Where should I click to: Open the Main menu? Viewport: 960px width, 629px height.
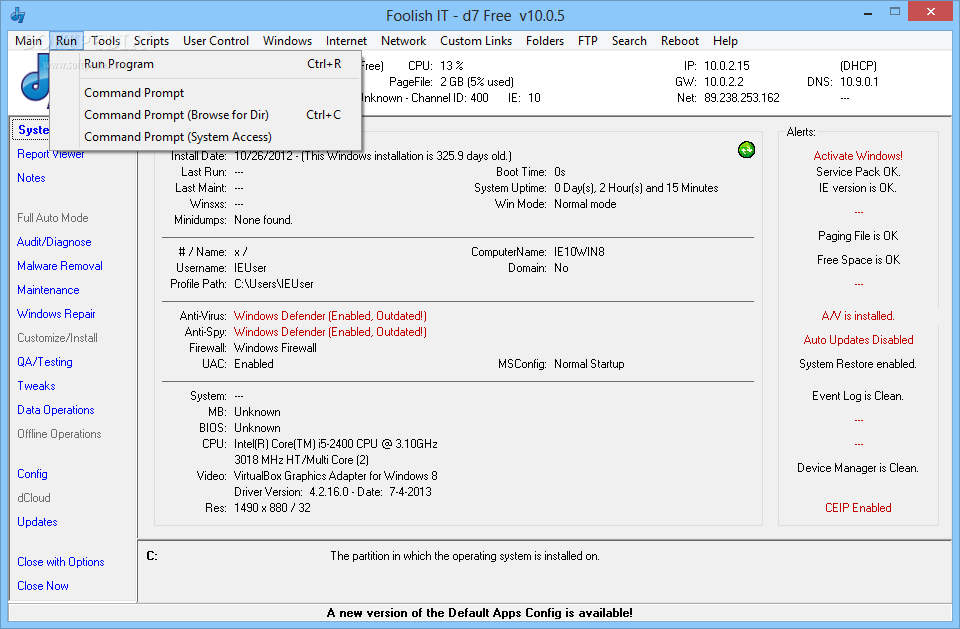(x=28, y=40)
